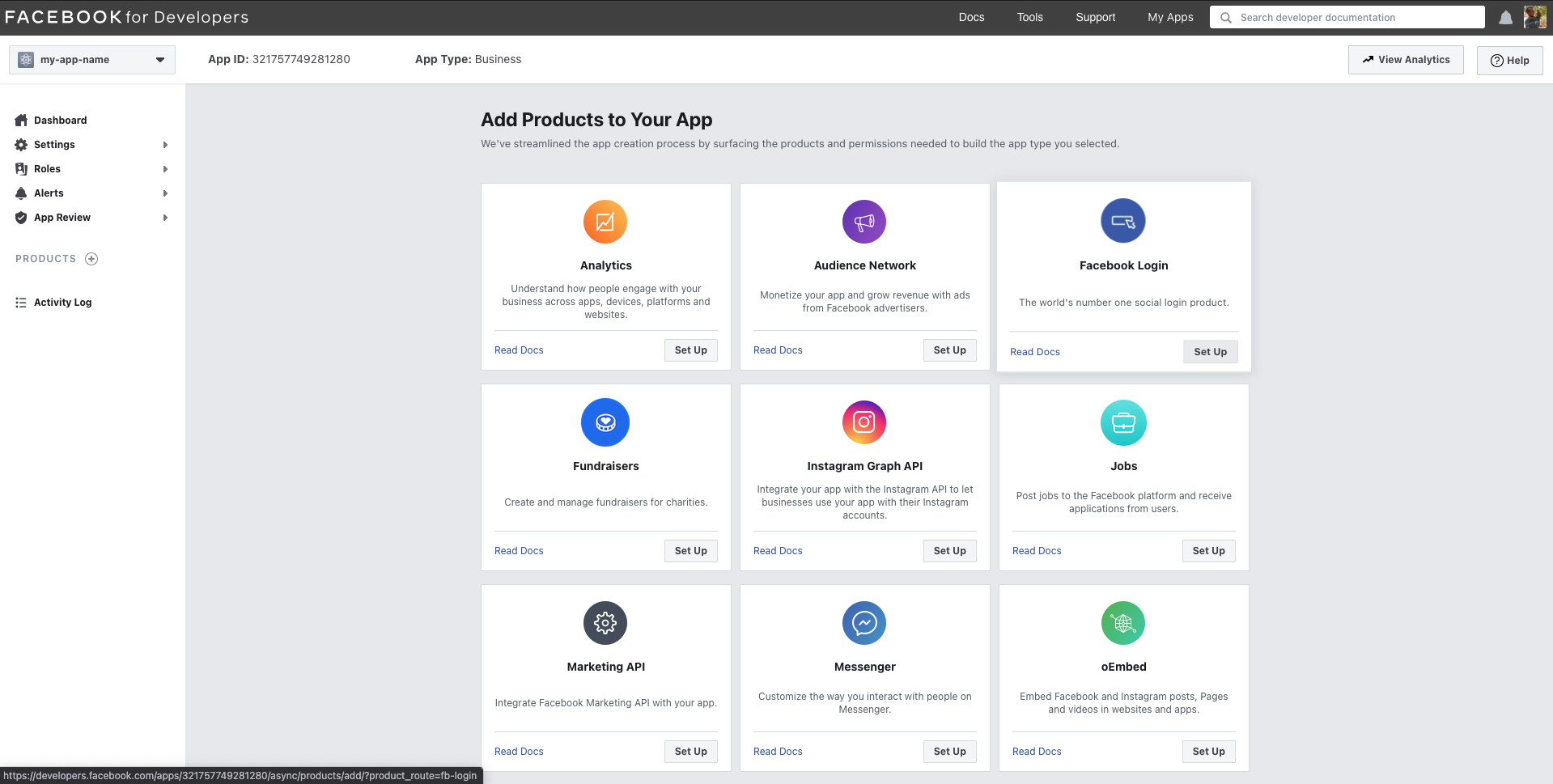Click the search magnifier icon

point(1226,18)
